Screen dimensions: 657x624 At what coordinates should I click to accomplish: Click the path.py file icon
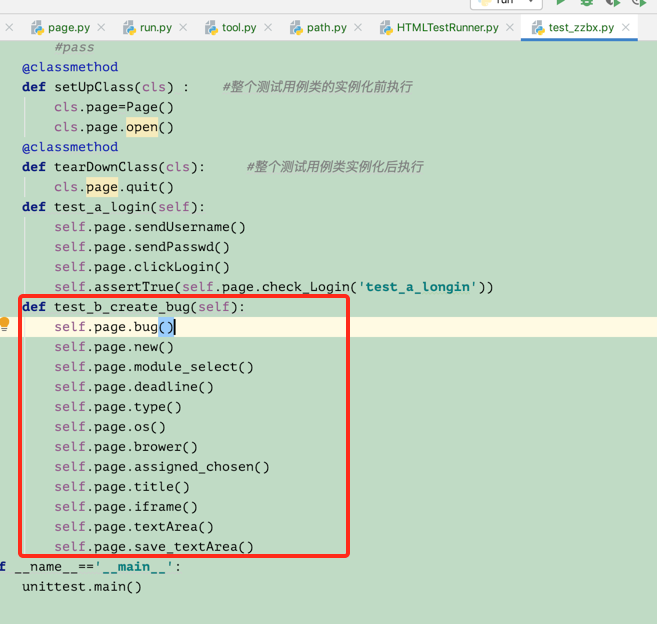(x=296, y=28)
